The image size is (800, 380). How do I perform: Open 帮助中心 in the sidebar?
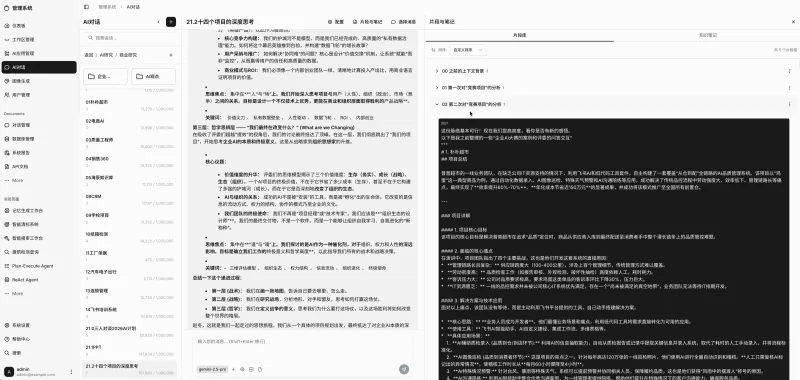tap(39, 339)
